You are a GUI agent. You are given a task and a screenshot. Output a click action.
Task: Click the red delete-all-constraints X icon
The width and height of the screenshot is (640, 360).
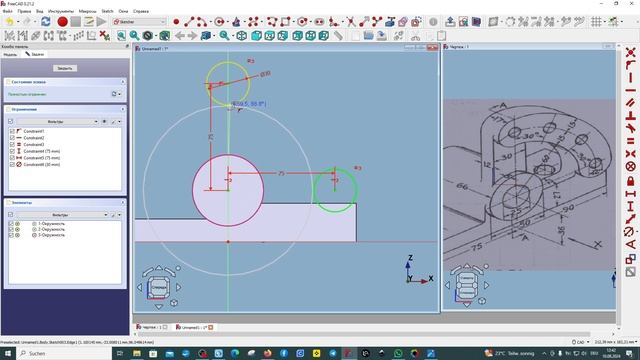tap(104, 36)
